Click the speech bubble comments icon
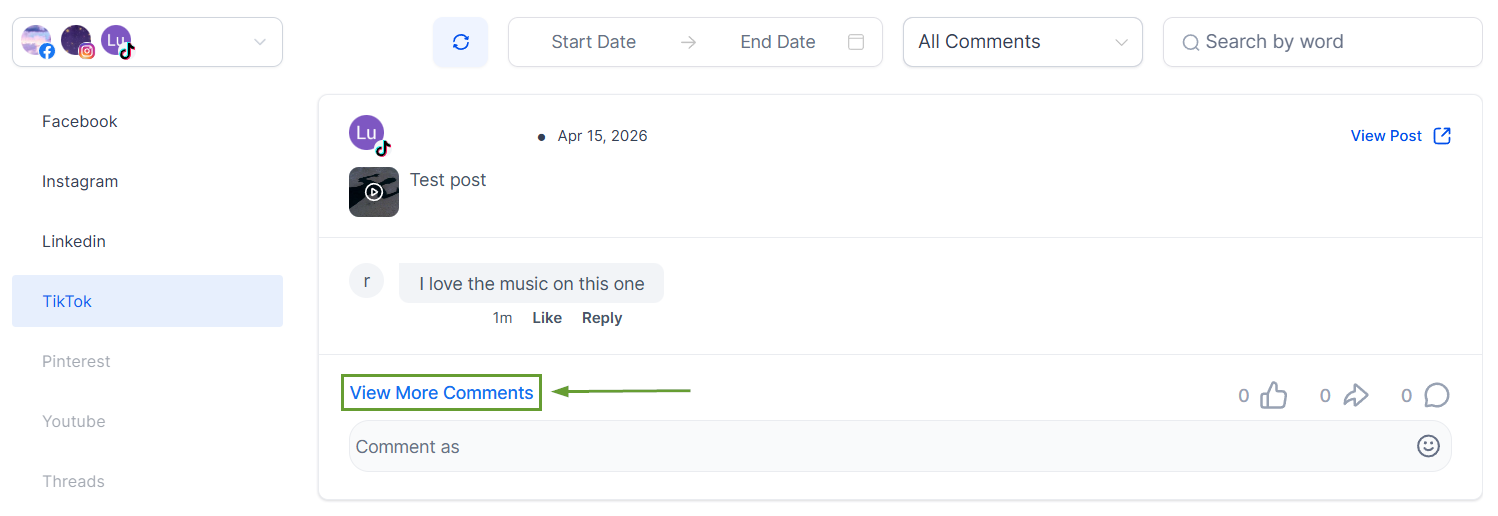Viewport: 1498px width, 516px height. click(x=1436, y=395)
